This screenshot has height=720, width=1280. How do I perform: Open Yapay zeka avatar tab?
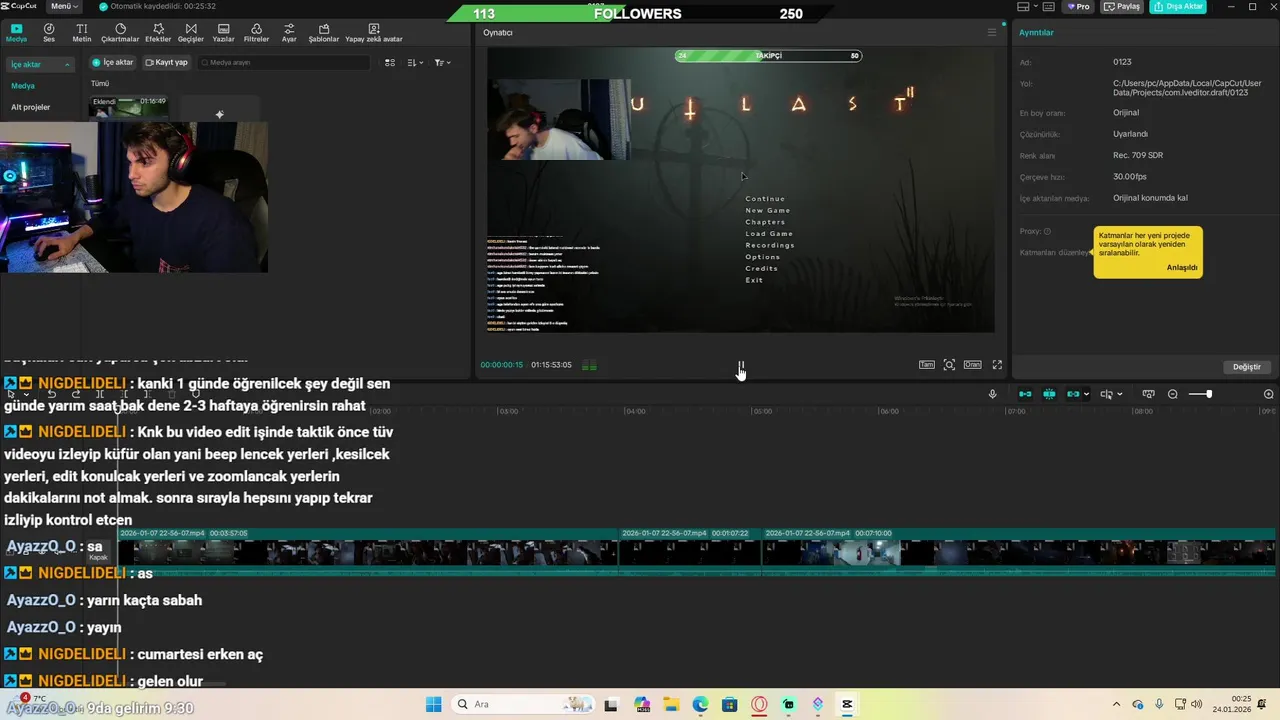(374, 33)
